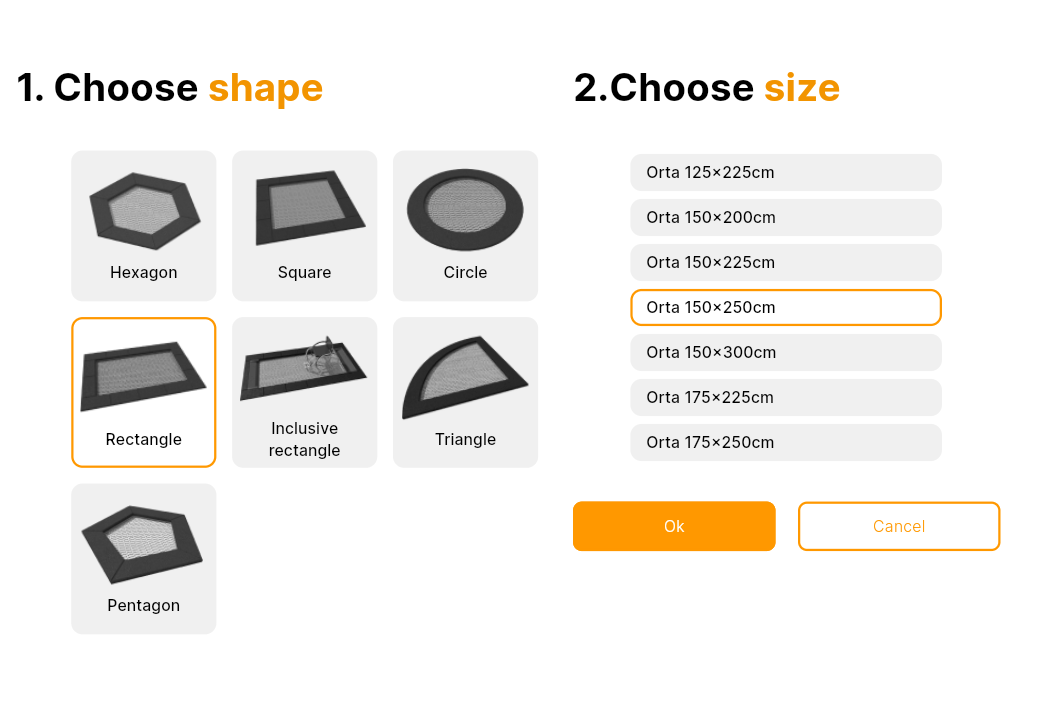
Task: Choose the Square trampoline shape
Action: tap(304, 225)
